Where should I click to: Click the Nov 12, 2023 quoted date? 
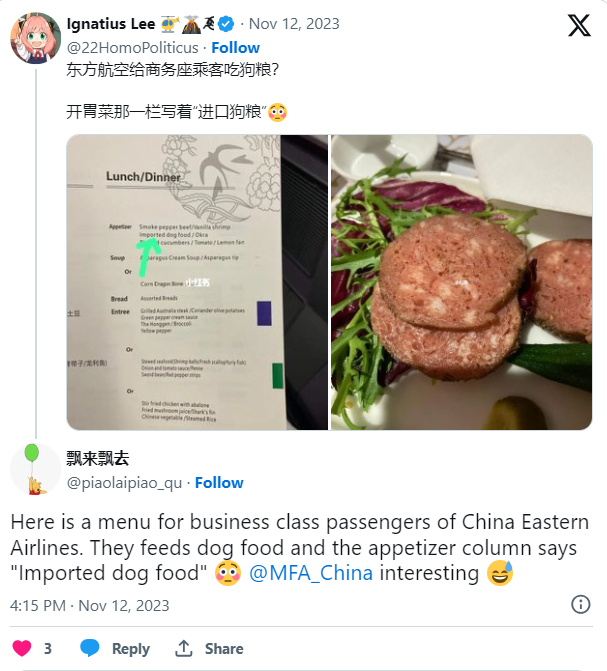(294, 24)
